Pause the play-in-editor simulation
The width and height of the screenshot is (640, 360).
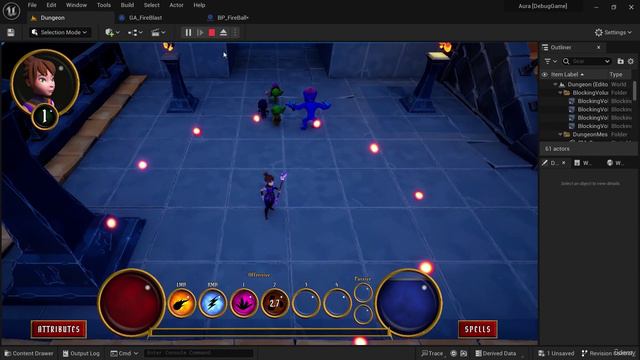[188, 33]
